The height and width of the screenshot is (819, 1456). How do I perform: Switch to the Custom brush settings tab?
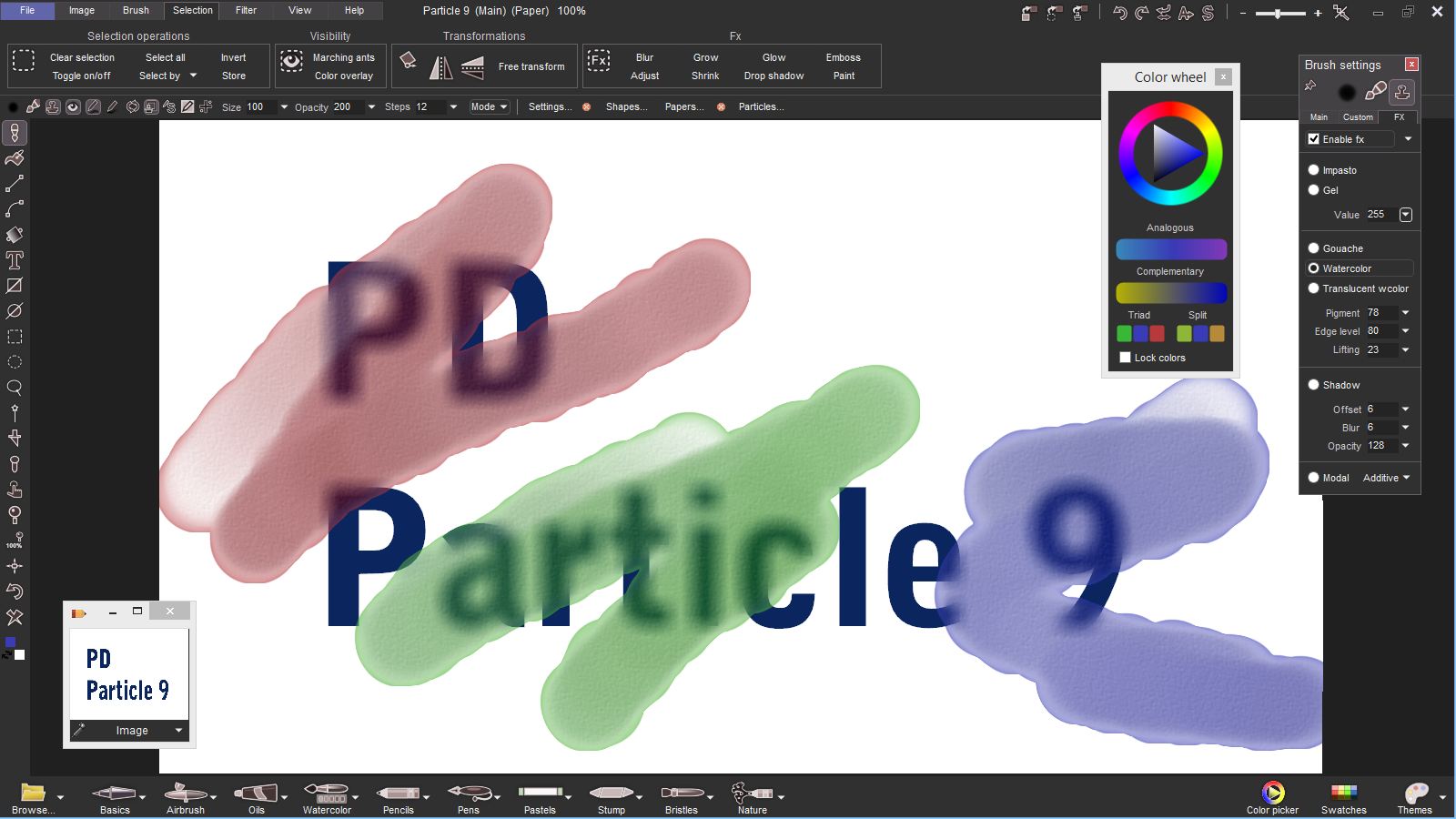tap(1358, 117)
